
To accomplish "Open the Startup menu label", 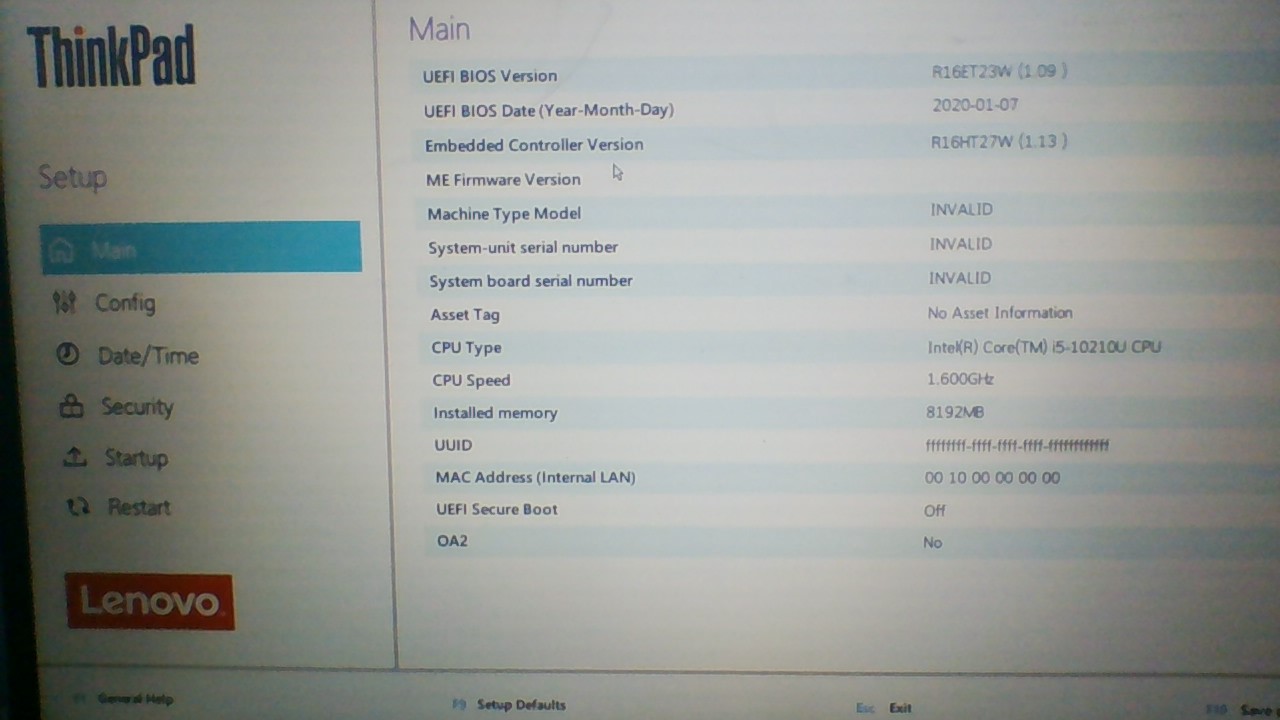I will pos(136,458).
